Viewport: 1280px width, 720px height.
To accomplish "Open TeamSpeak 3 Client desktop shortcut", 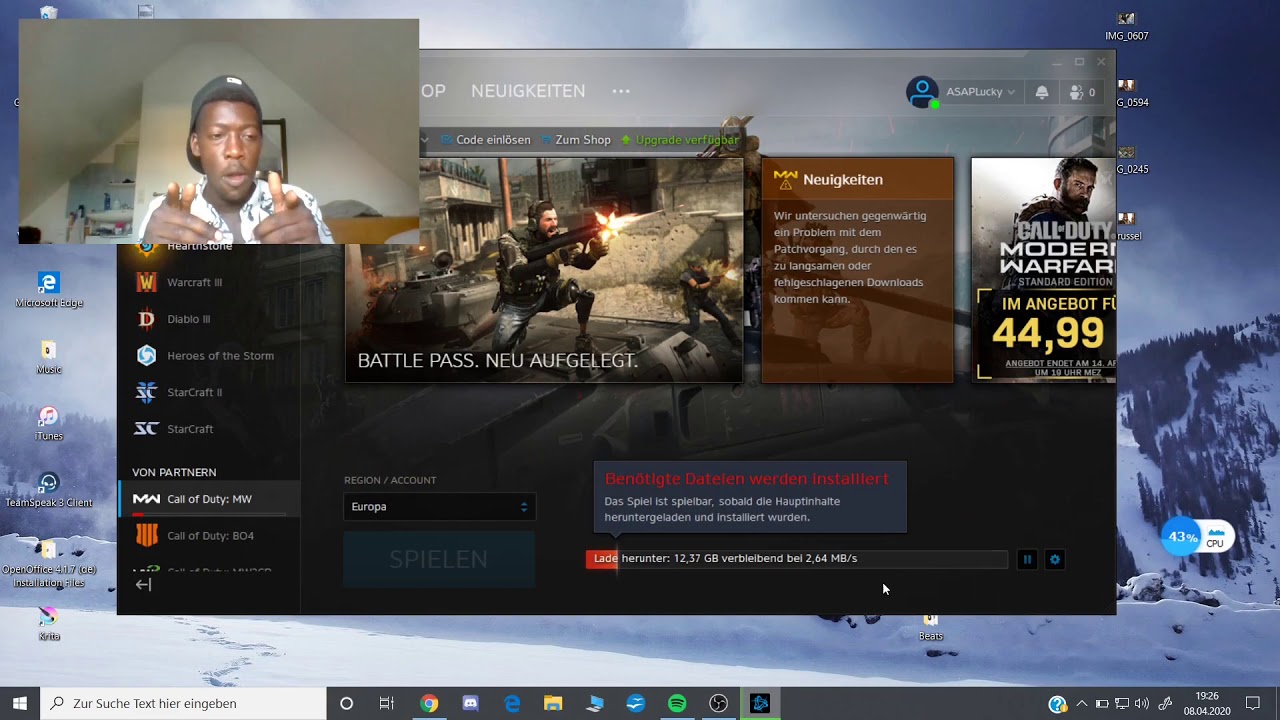I will [48, 490].
